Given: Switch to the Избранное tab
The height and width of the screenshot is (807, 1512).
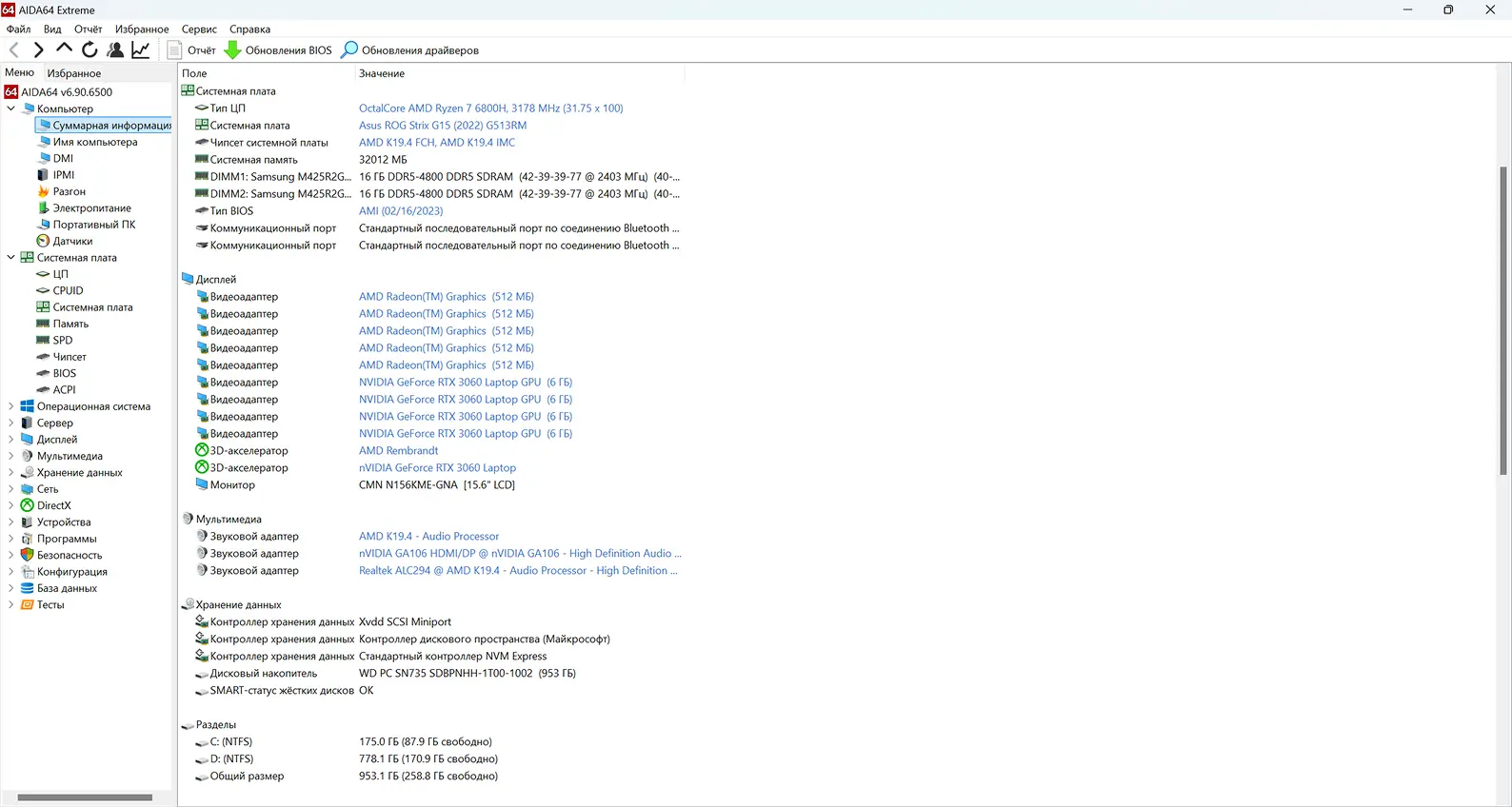Looking at the screenshot, I should (74, 73).
